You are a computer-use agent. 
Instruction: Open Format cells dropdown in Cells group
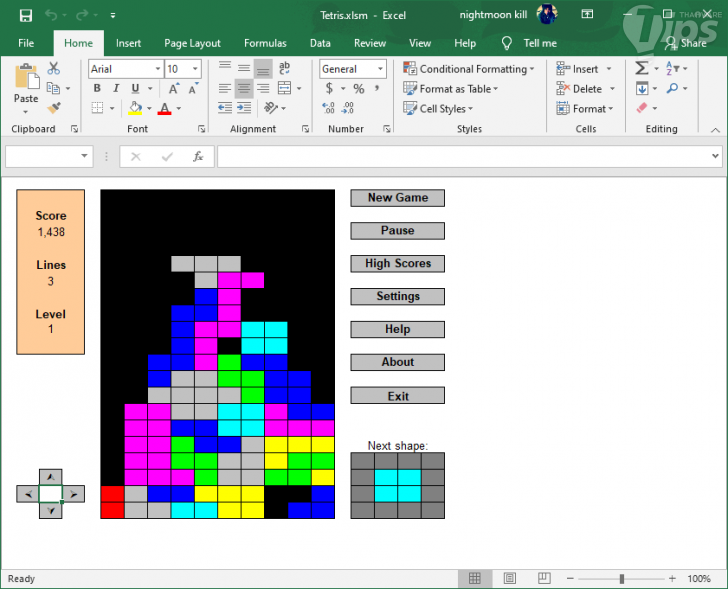(585, 109)
